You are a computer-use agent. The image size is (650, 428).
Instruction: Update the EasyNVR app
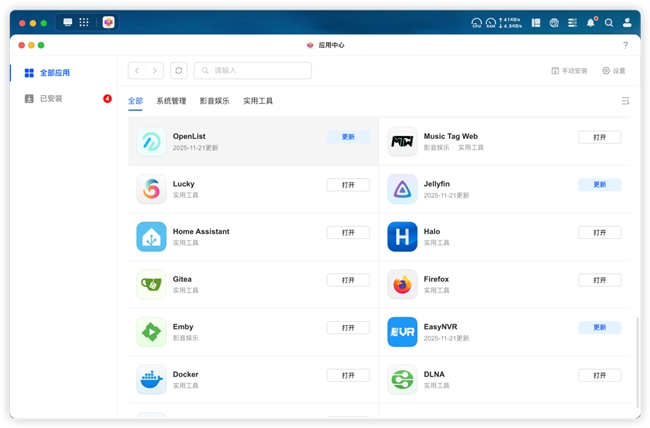pyautogui.click(x=599, y=328)
